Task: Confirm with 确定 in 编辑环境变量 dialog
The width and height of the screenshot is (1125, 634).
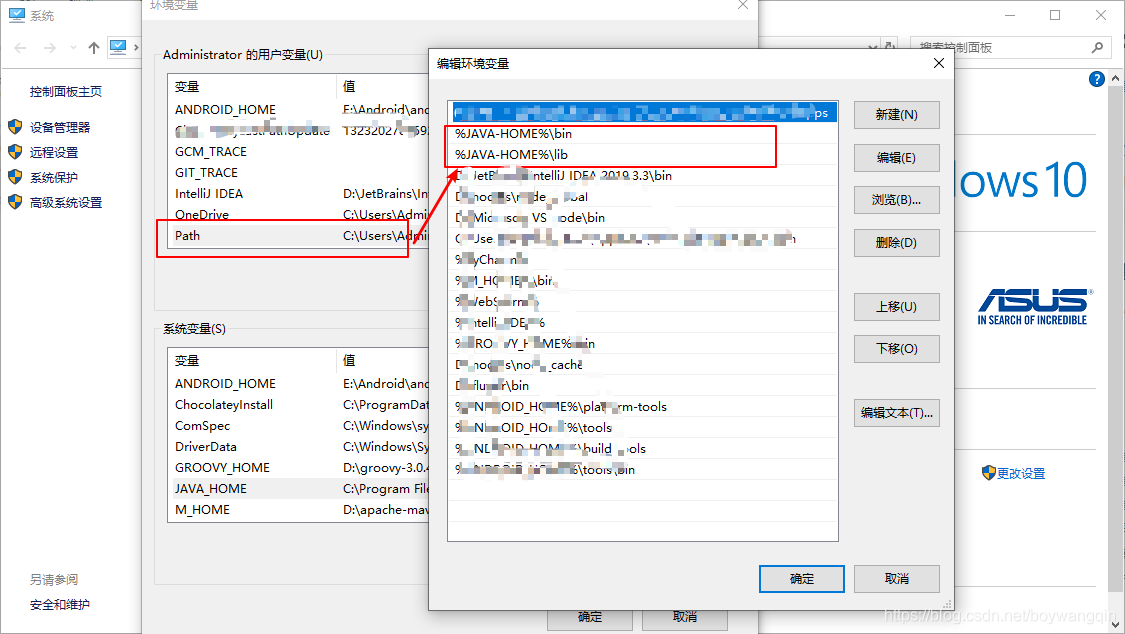Action: 801,579
